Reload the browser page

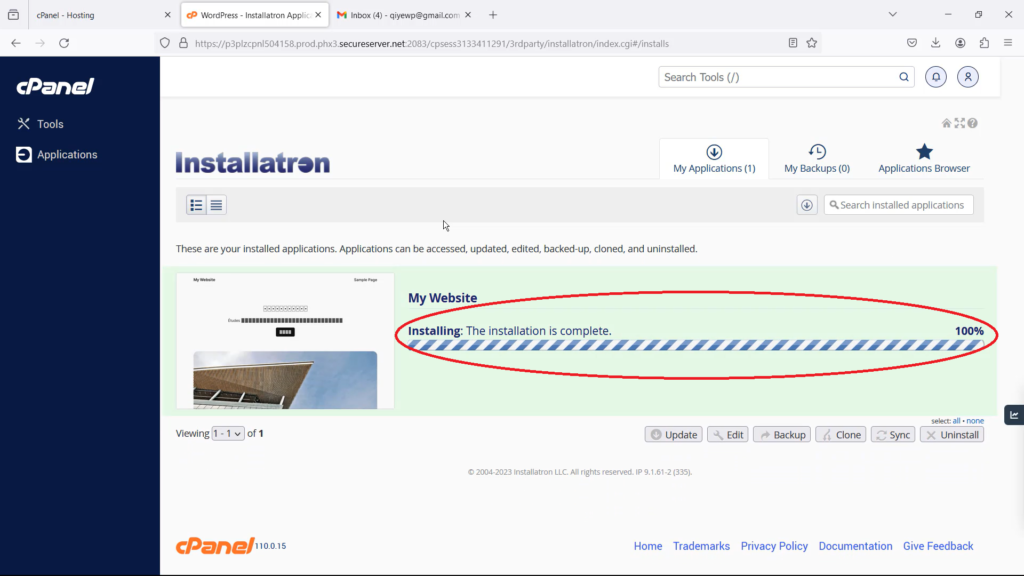(64, 43)
